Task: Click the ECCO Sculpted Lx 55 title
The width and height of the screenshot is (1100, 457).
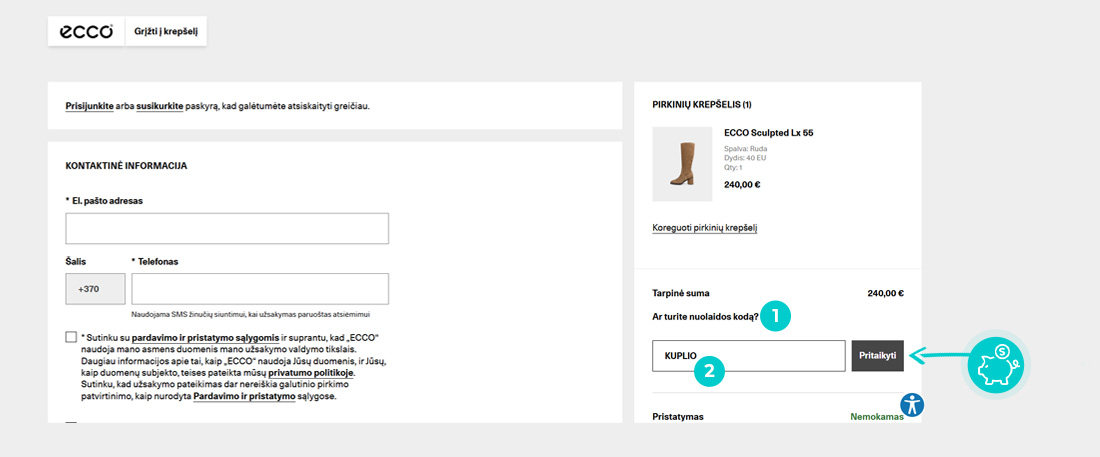Action: pos(768,133)
